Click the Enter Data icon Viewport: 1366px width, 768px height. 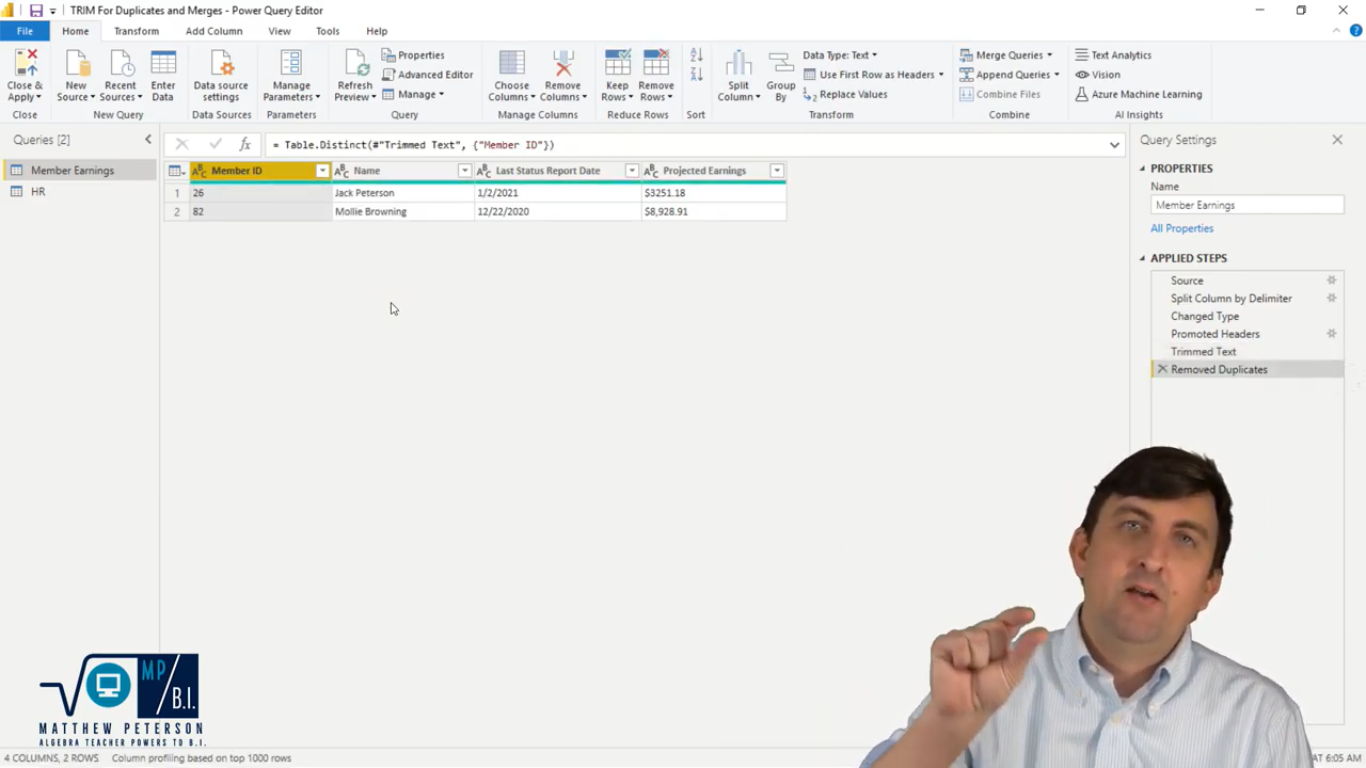coord(163,64)
